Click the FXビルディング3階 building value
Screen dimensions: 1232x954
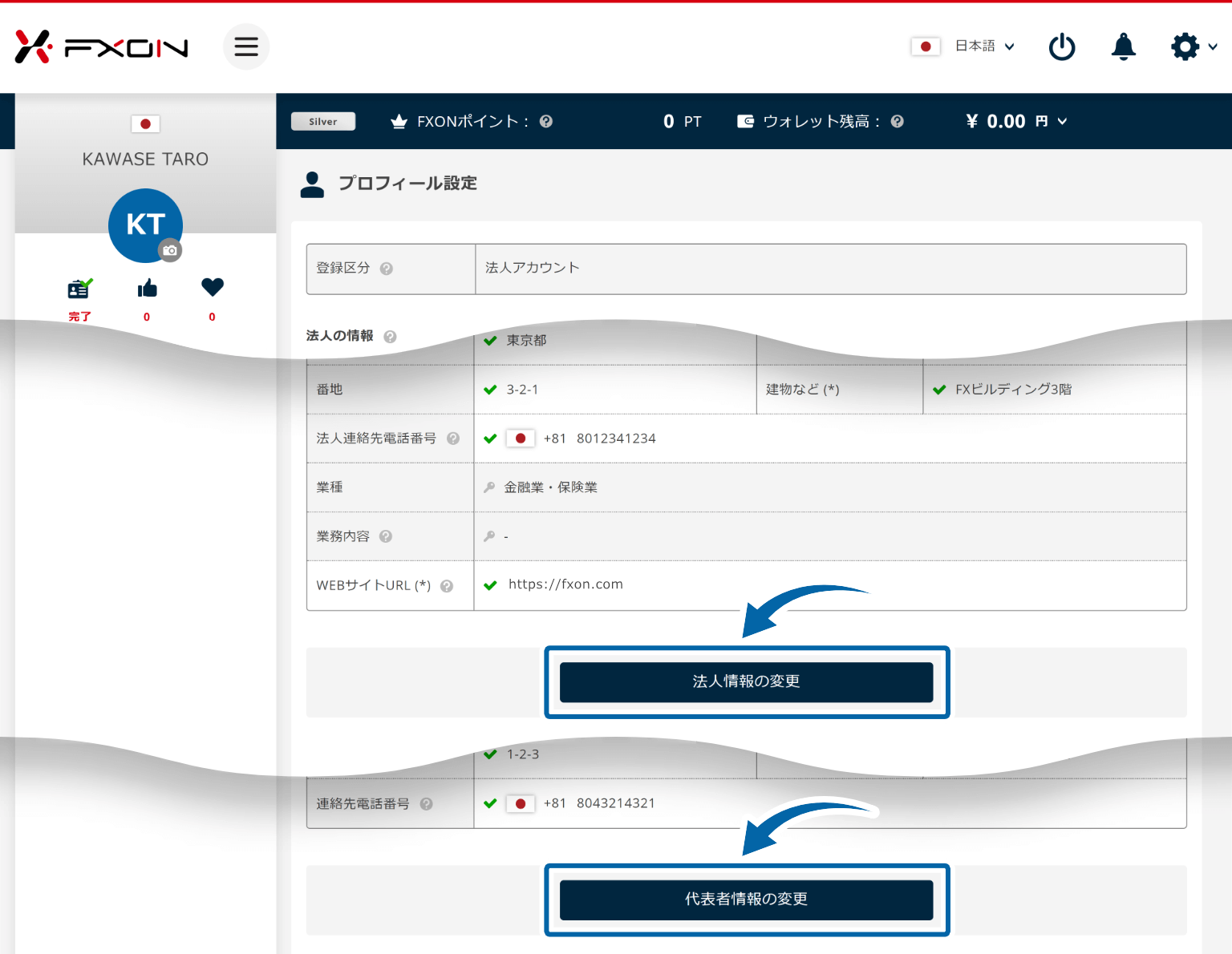point(1014,390)
